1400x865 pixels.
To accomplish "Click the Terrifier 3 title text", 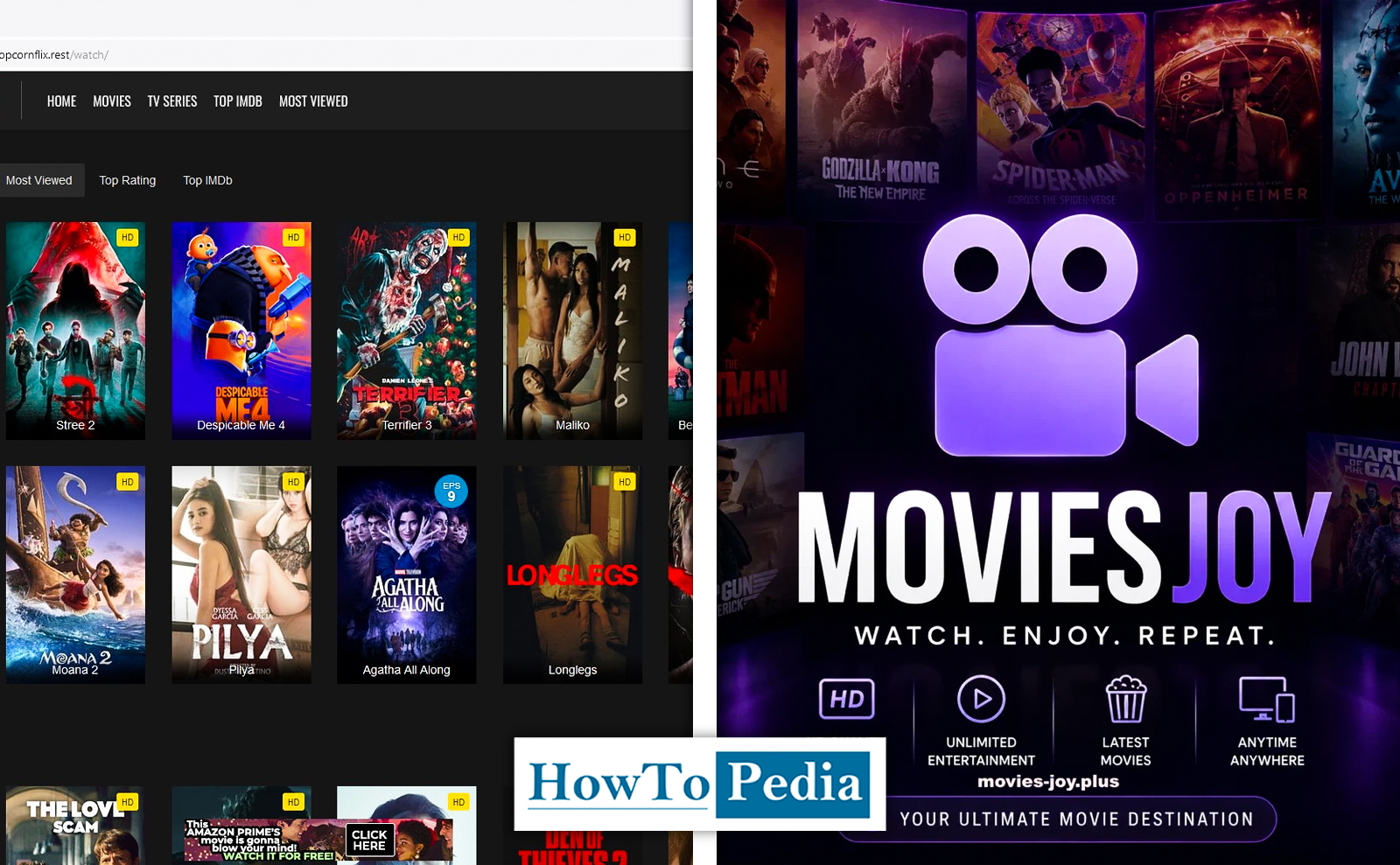I will (407, 425).
